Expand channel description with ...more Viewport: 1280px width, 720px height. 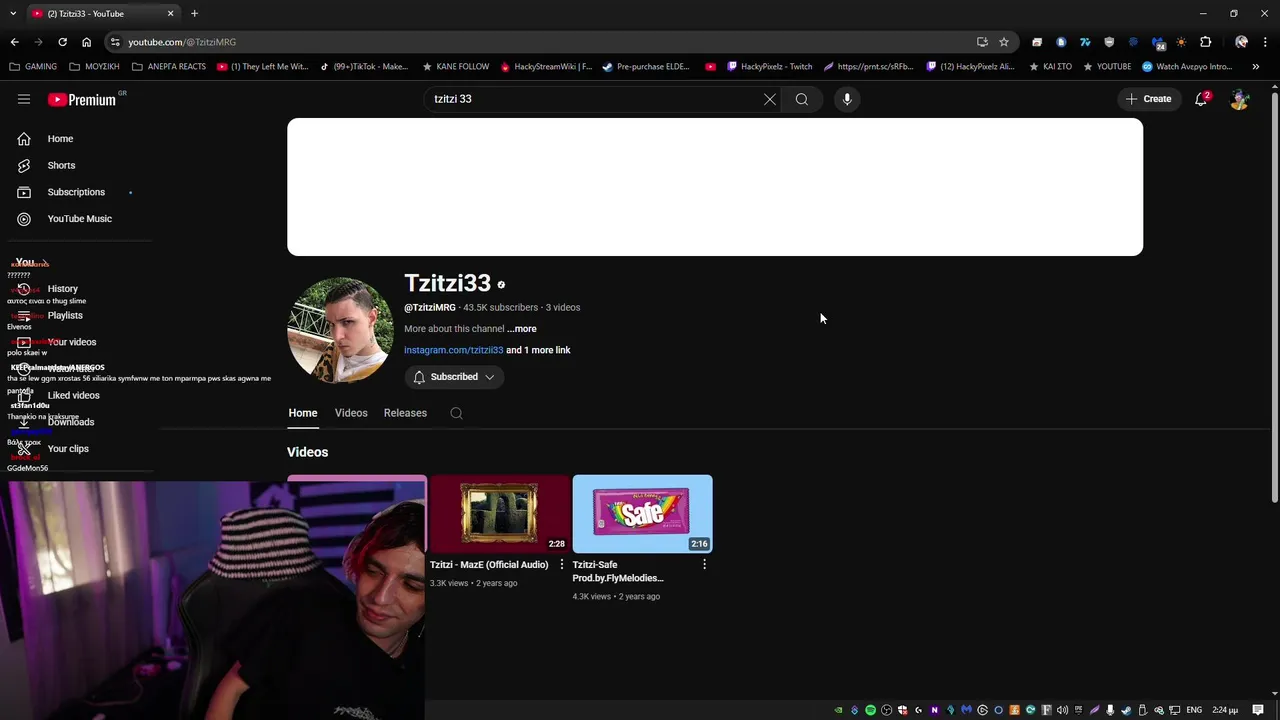pyautogui.click(x=522, y=329)
